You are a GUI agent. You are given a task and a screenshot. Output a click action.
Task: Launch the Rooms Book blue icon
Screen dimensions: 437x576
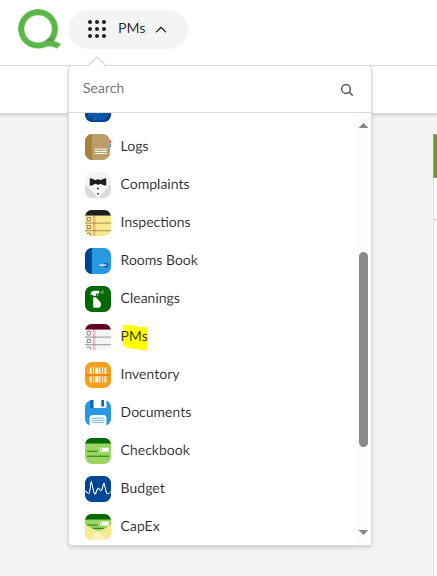(x=98, y=261)
